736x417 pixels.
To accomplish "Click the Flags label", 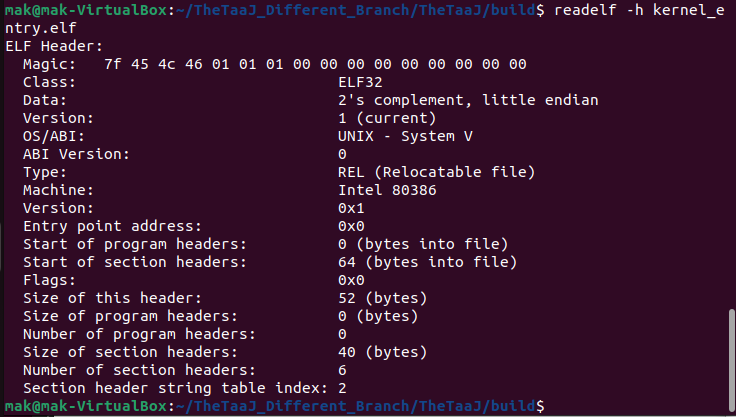I will pos(49,280).
